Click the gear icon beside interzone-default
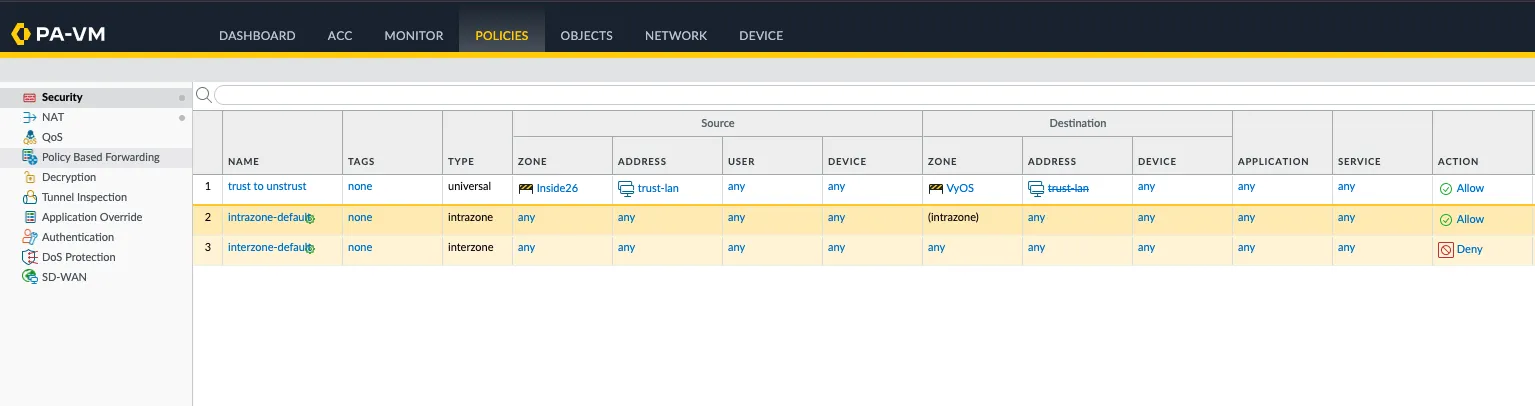Image resolution: width=1535 pixels, height=406 pixels. tap(310, 249)
